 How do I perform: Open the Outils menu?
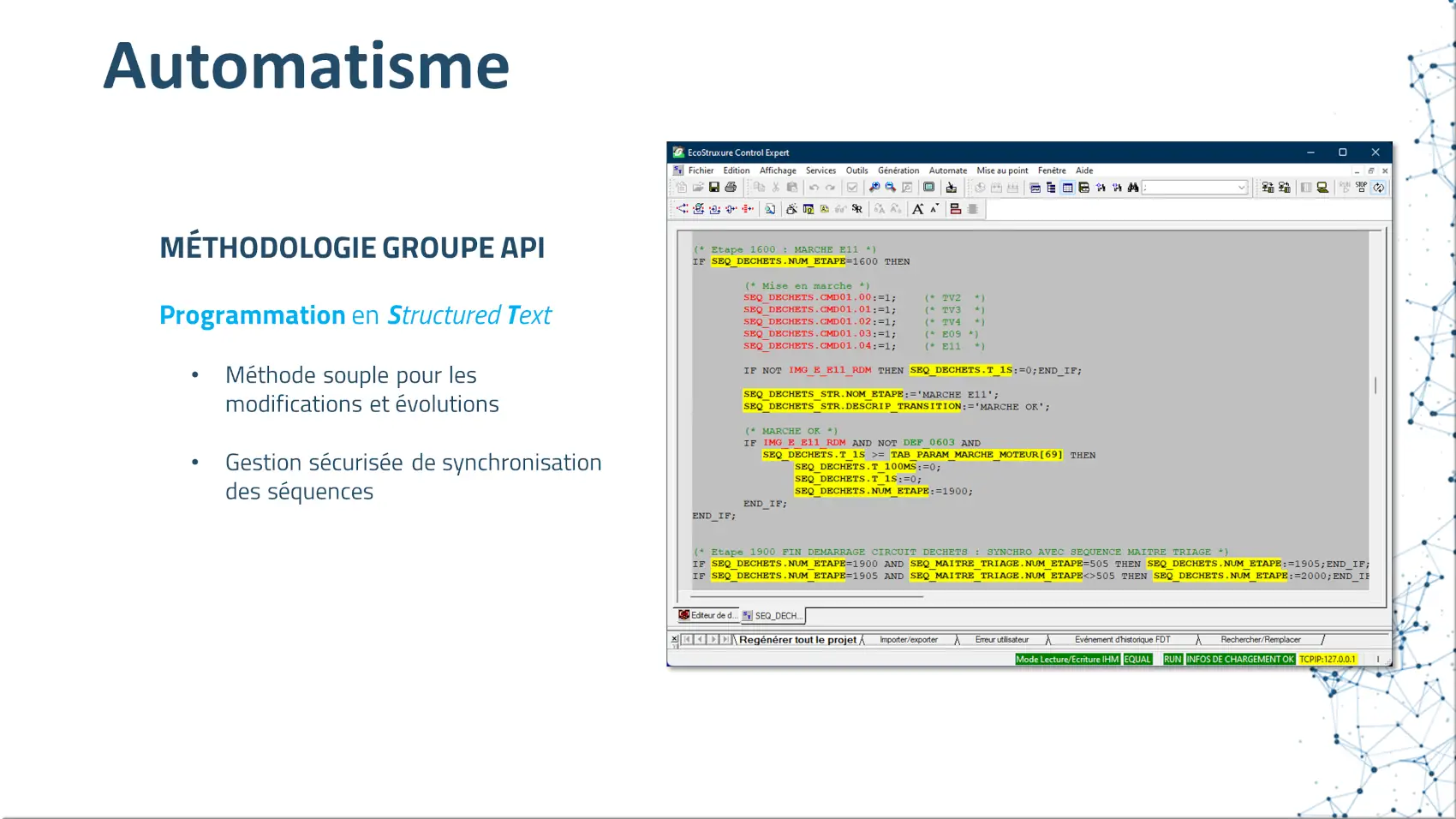pyautogui.click(x=856, y=170)
